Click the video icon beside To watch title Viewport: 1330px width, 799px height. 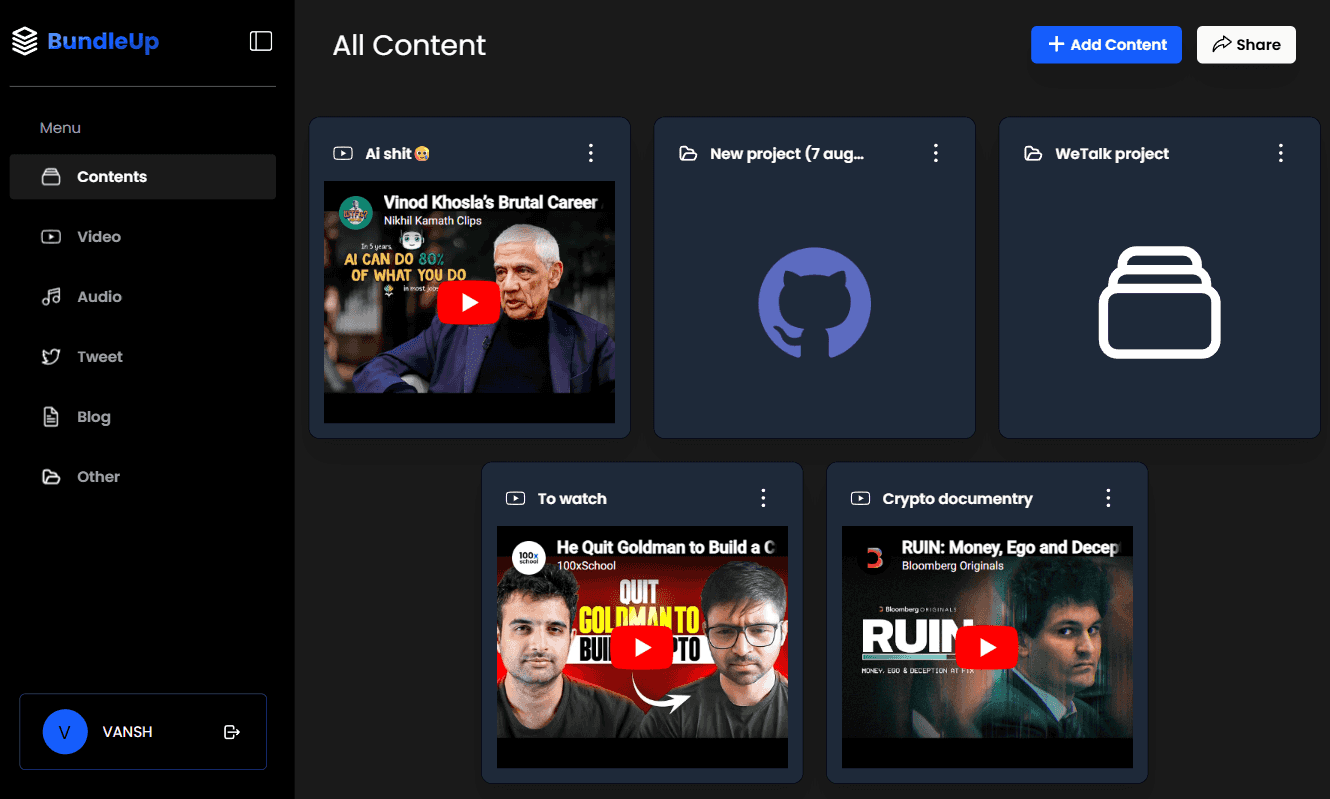pyautogui.click(x=516, y=498)
